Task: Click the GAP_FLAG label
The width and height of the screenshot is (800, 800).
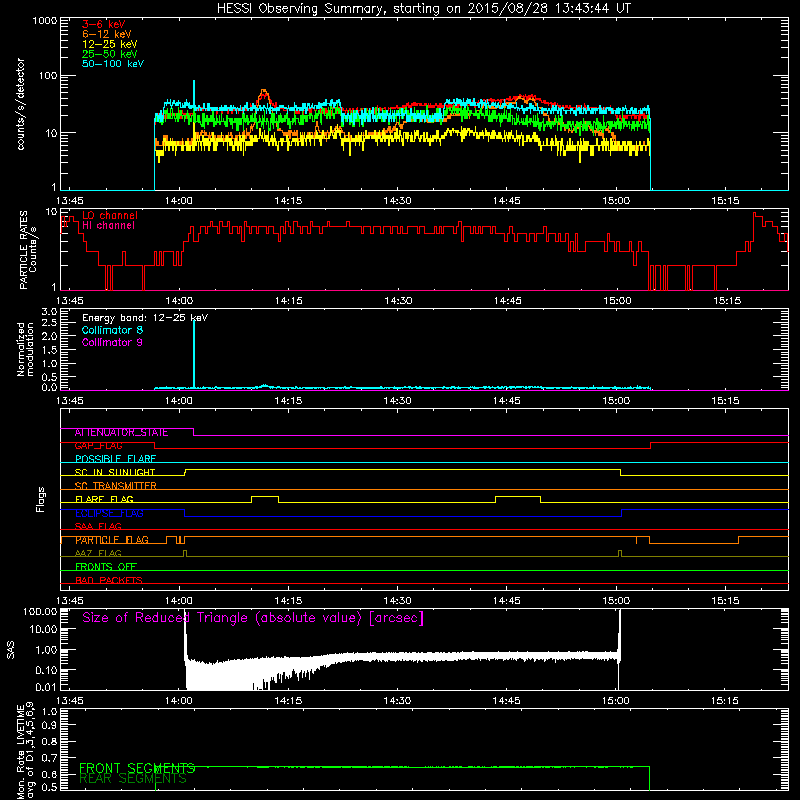Action: coord(98,446)
